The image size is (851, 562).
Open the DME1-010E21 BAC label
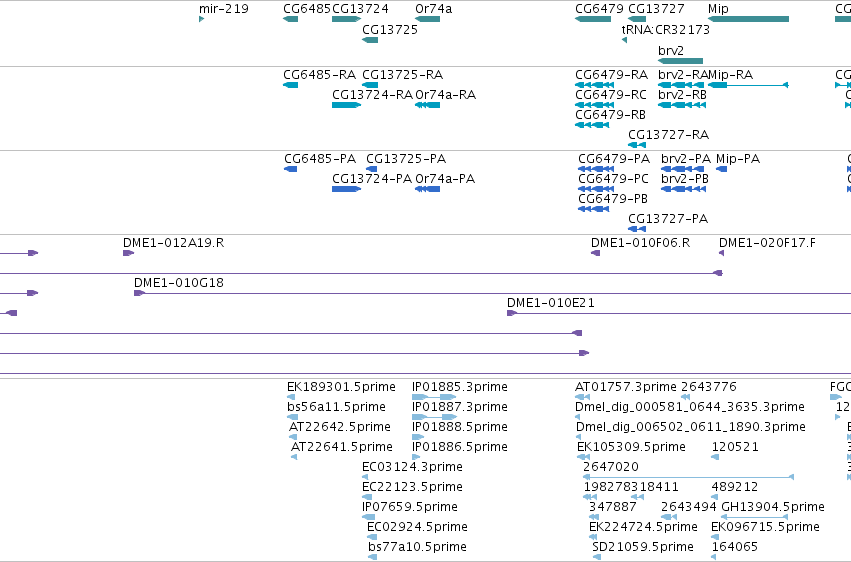pos(551,303)
